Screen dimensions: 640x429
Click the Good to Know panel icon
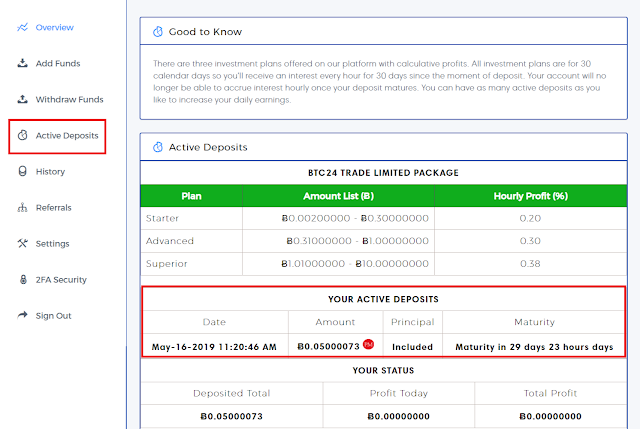(x=158, y=31)
